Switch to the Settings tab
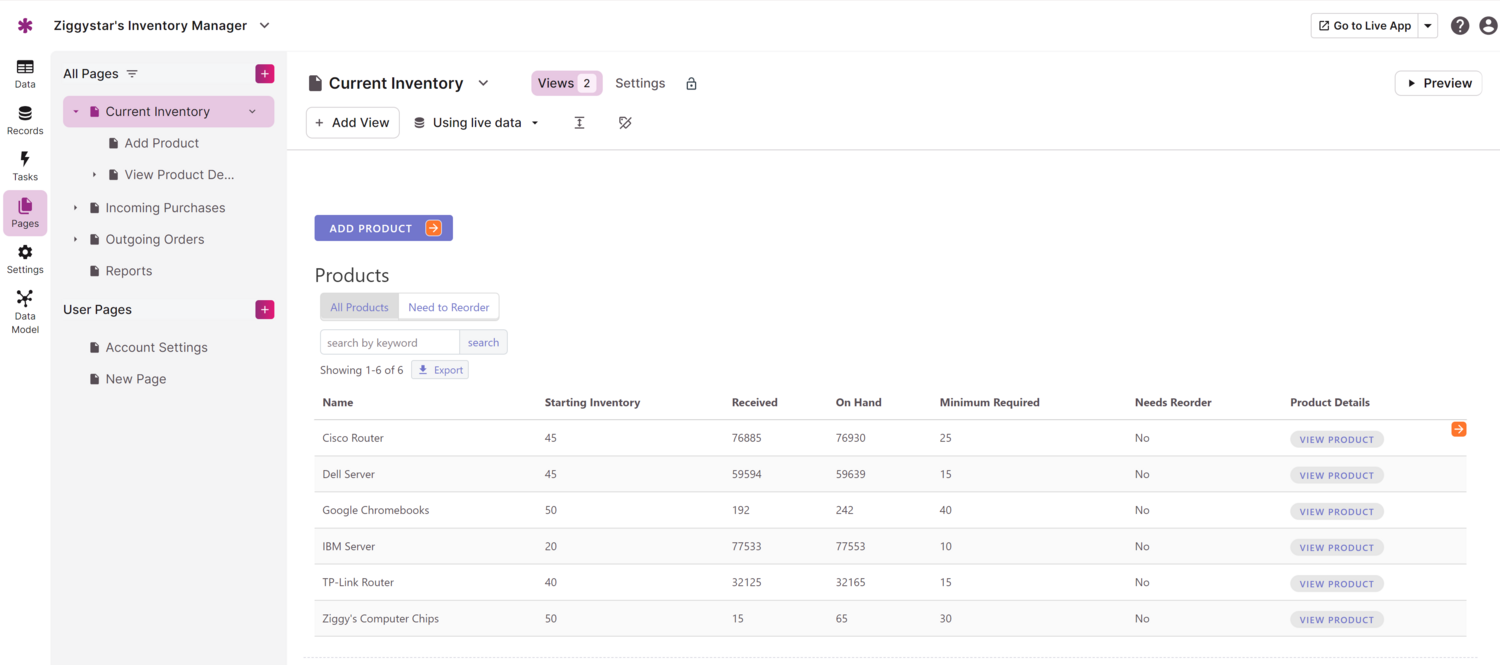 [x=640, y=83]
